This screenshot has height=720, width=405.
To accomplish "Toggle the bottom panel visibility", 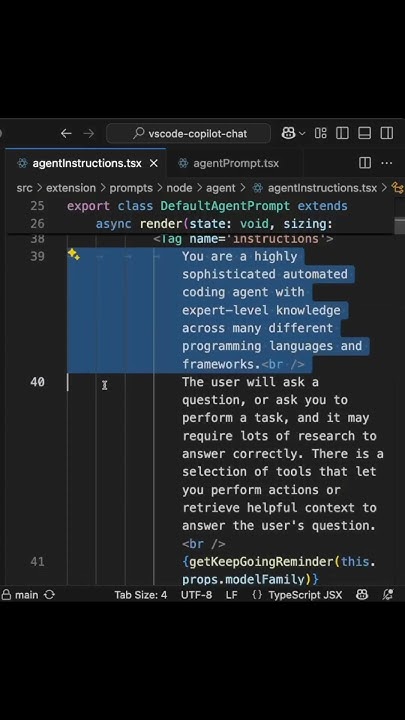I will coord(365,133).
